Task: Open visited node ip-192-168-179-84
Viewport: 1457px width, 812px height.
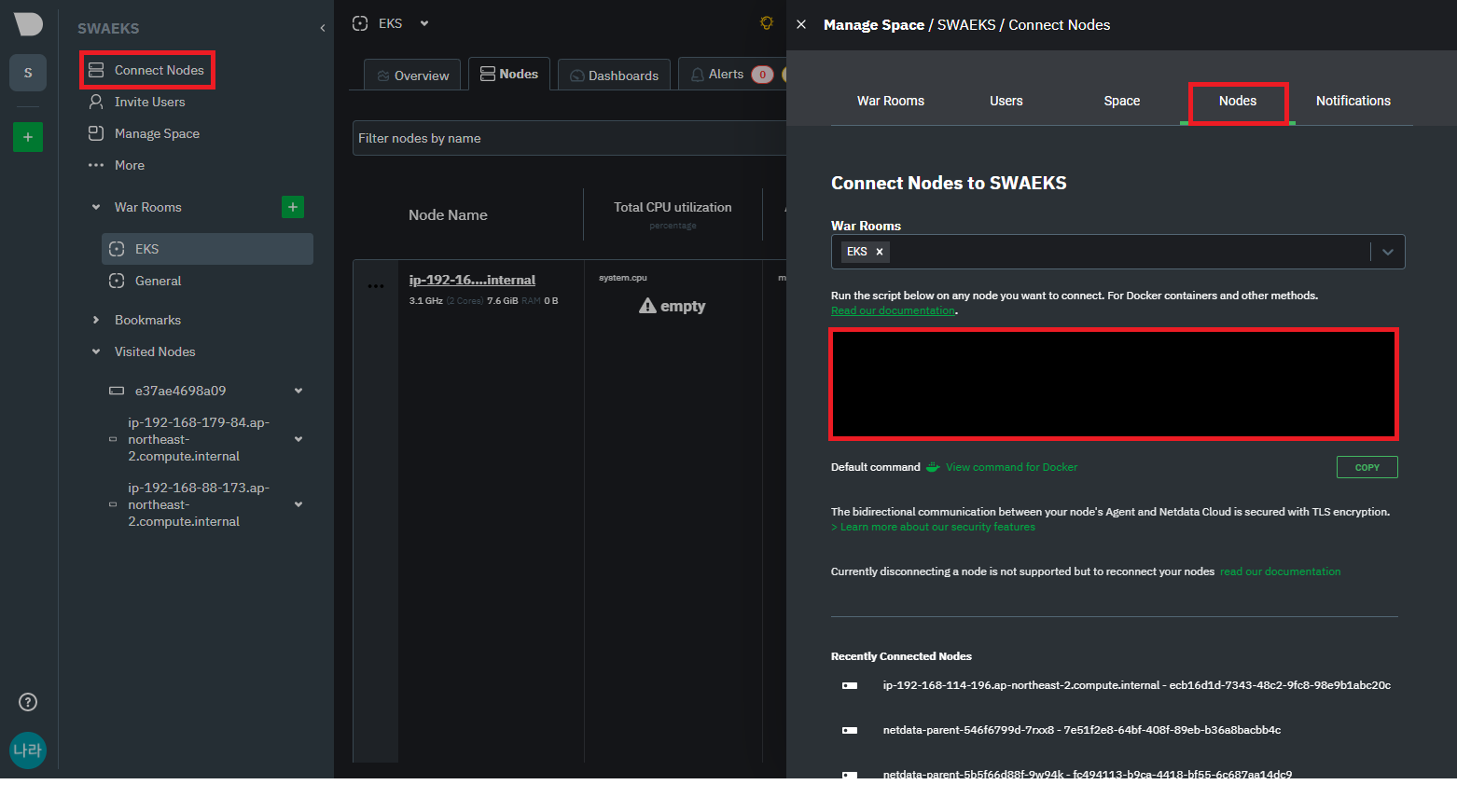Action: tap(199, 439)
